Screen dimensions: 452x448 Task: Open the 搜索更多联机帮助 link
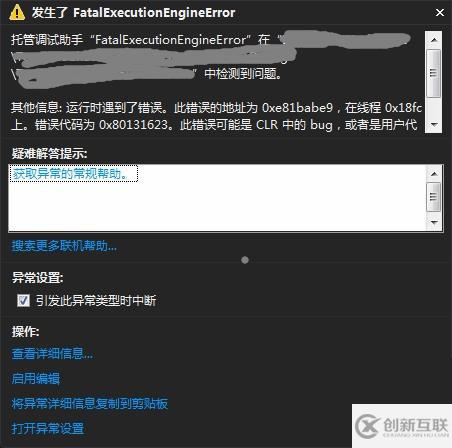[x=64, y=246]
